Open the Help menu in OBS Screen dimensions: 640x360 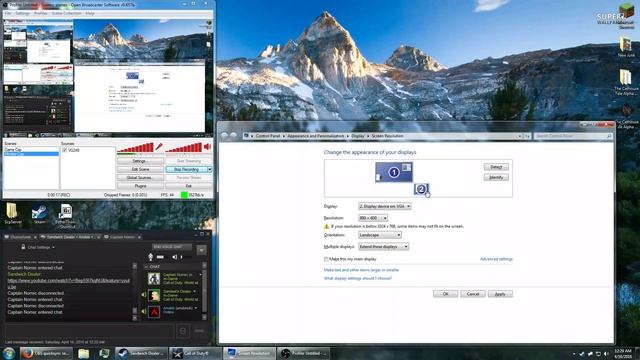[x=90, y=13]
